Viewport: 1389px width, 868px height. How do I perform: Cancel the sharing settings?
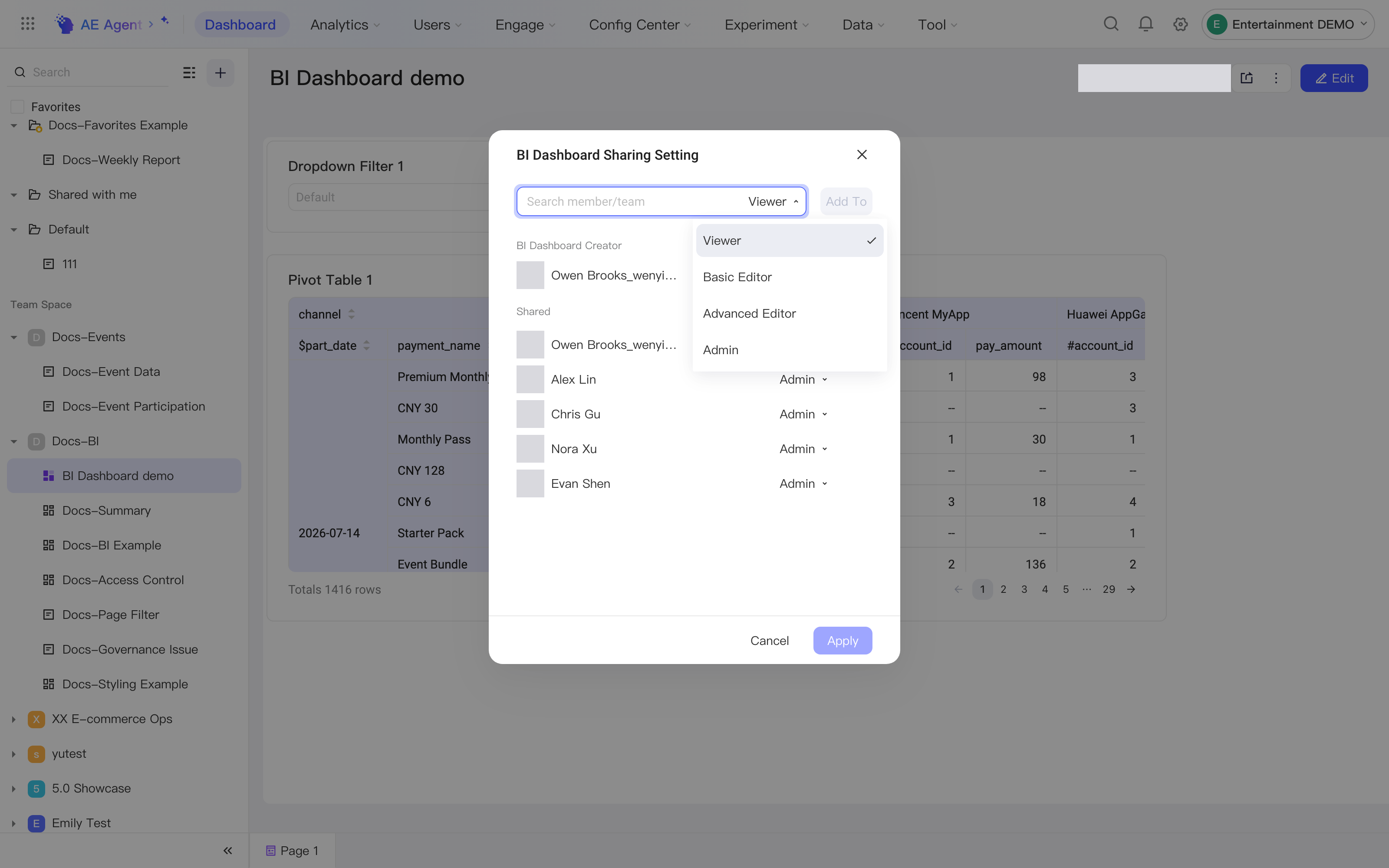(x=769, y=641)
